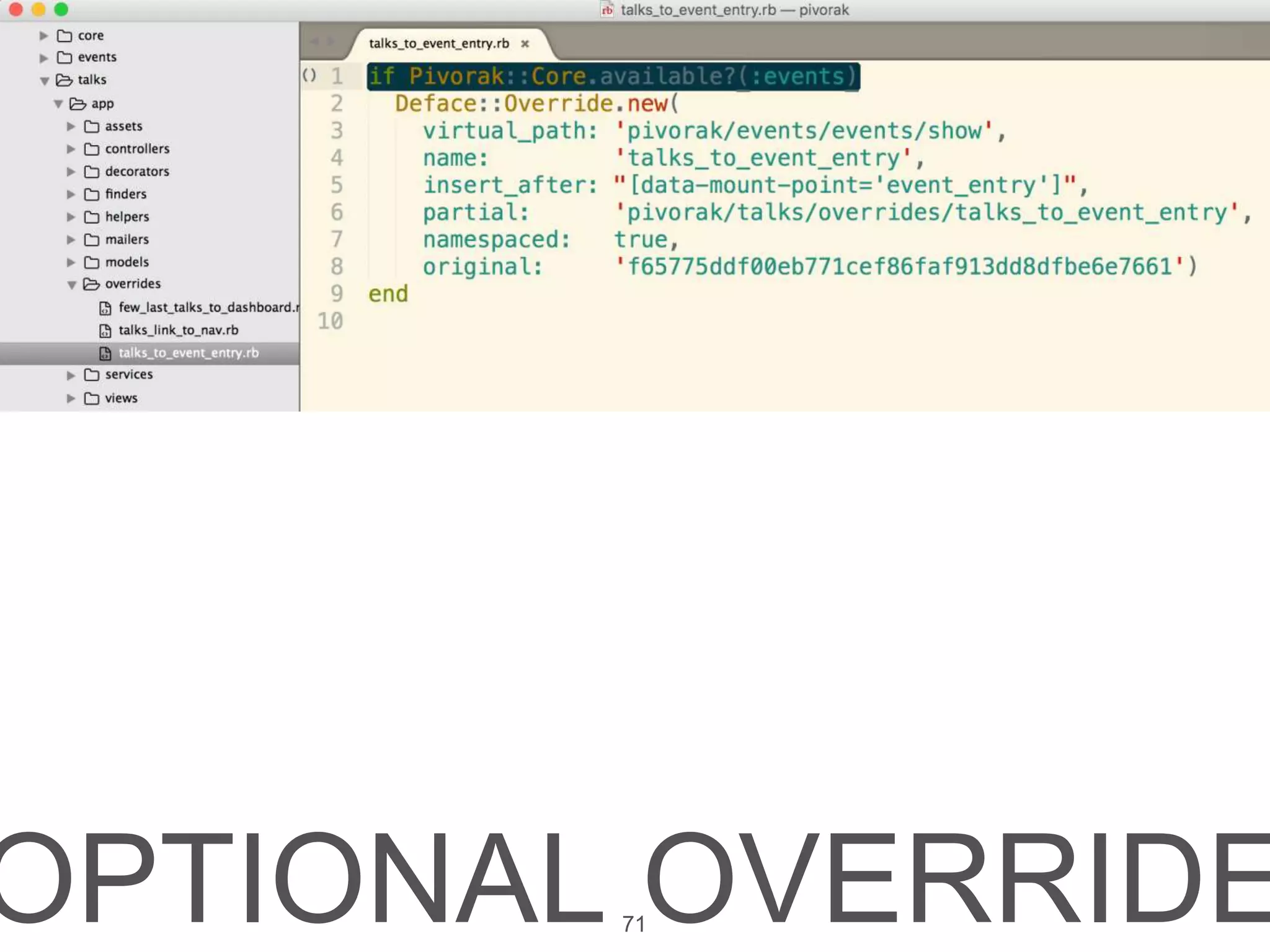Click the views folder icon
This screenshot has width=1270, height=952.
[92, 398]
